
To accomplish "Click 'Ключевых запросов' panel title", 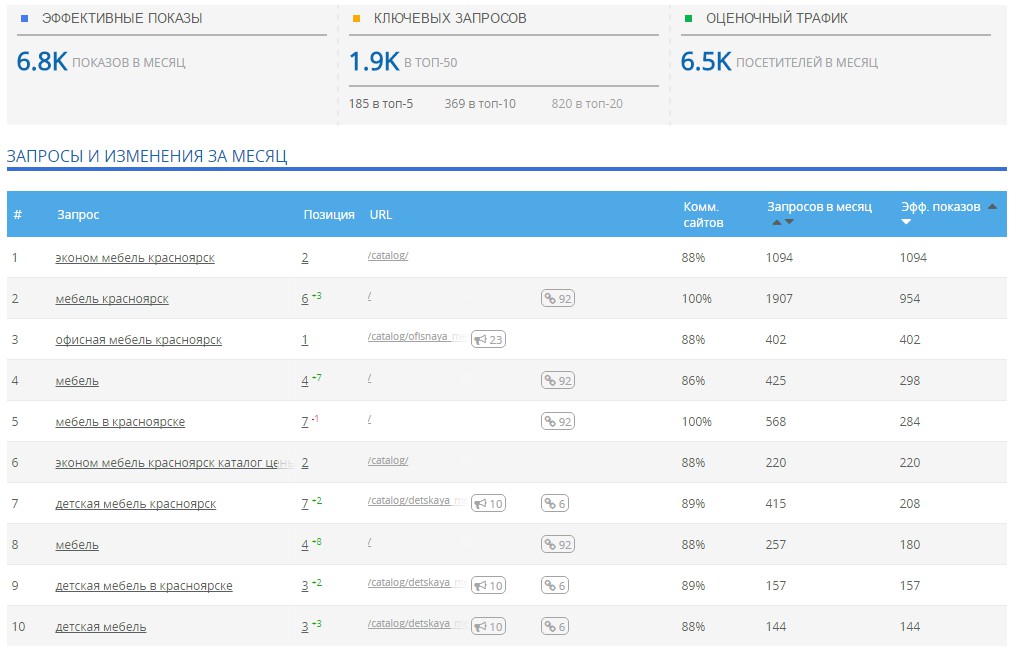I will click(x=450, y=18).
